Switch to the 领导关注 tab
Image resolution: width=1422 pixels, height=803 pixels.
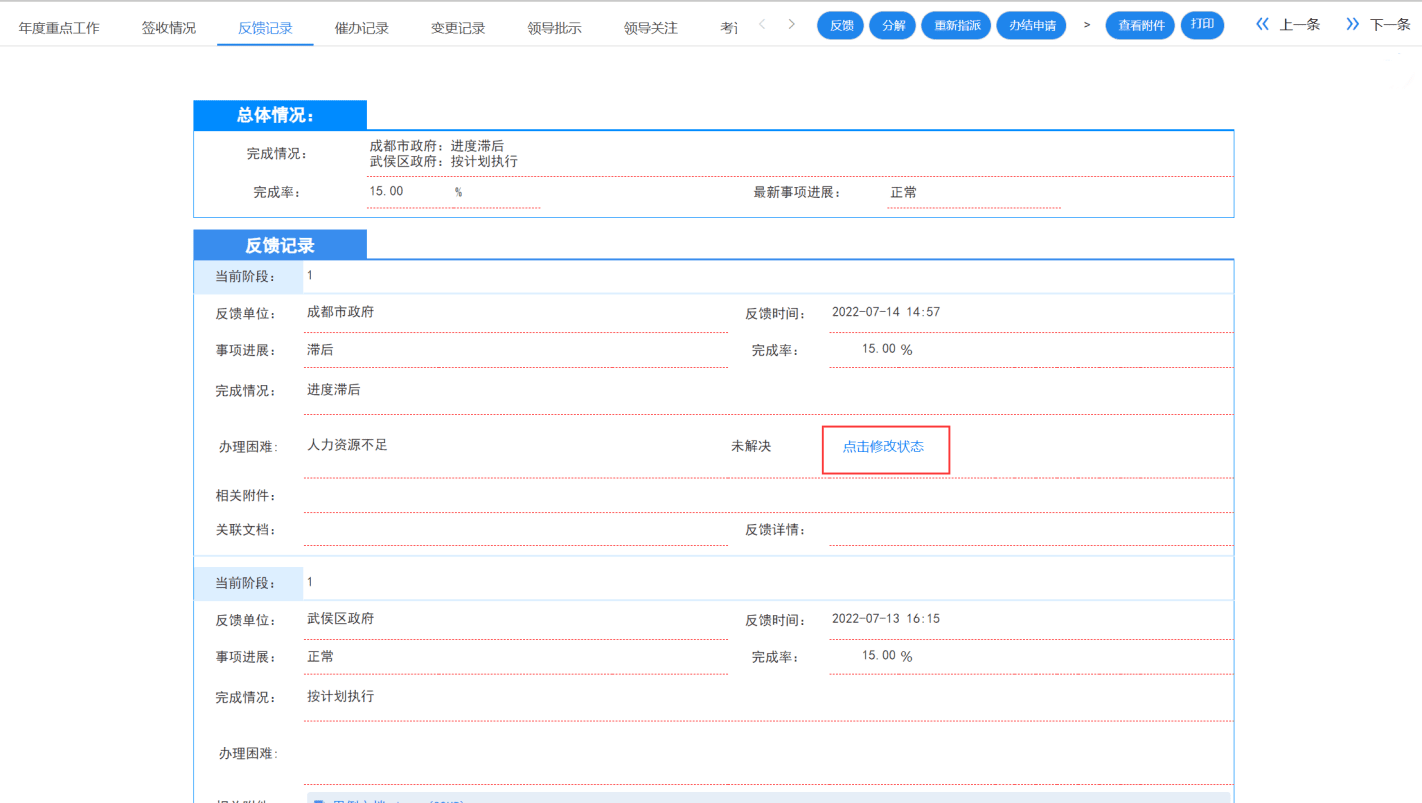[x=650, y=28]
